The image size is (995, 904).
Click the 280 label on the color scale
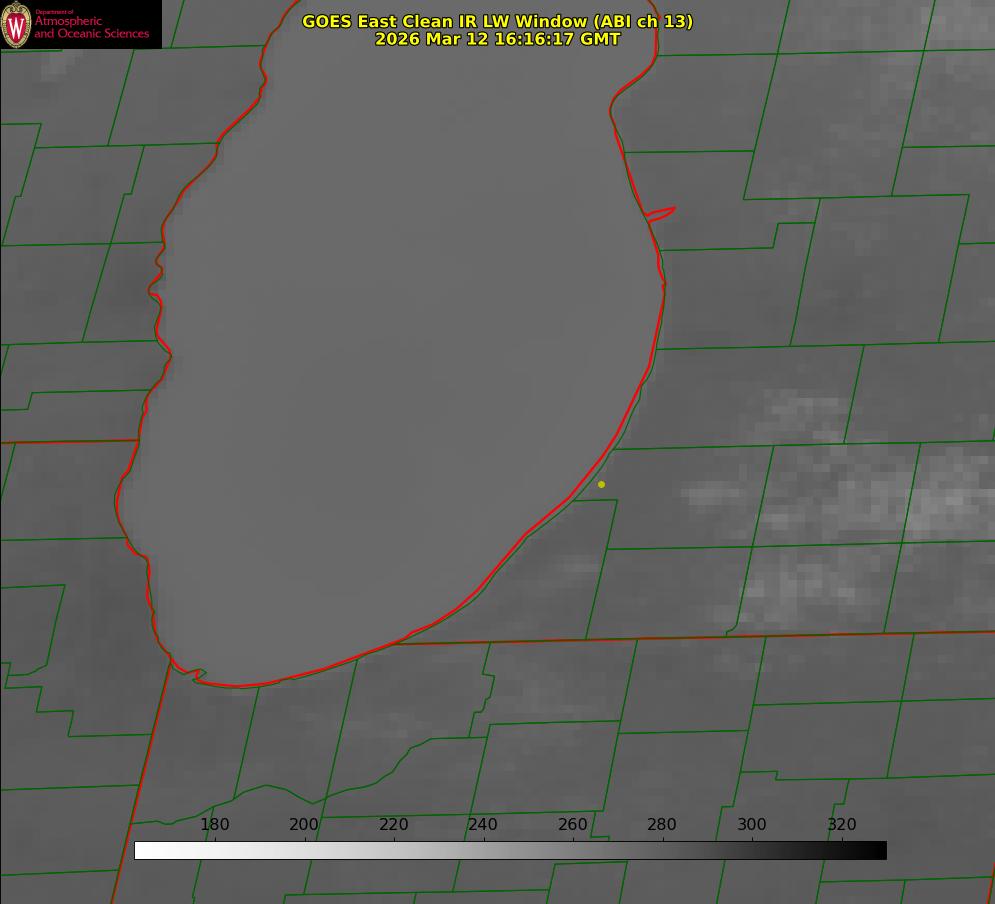[x=662, y=824]
